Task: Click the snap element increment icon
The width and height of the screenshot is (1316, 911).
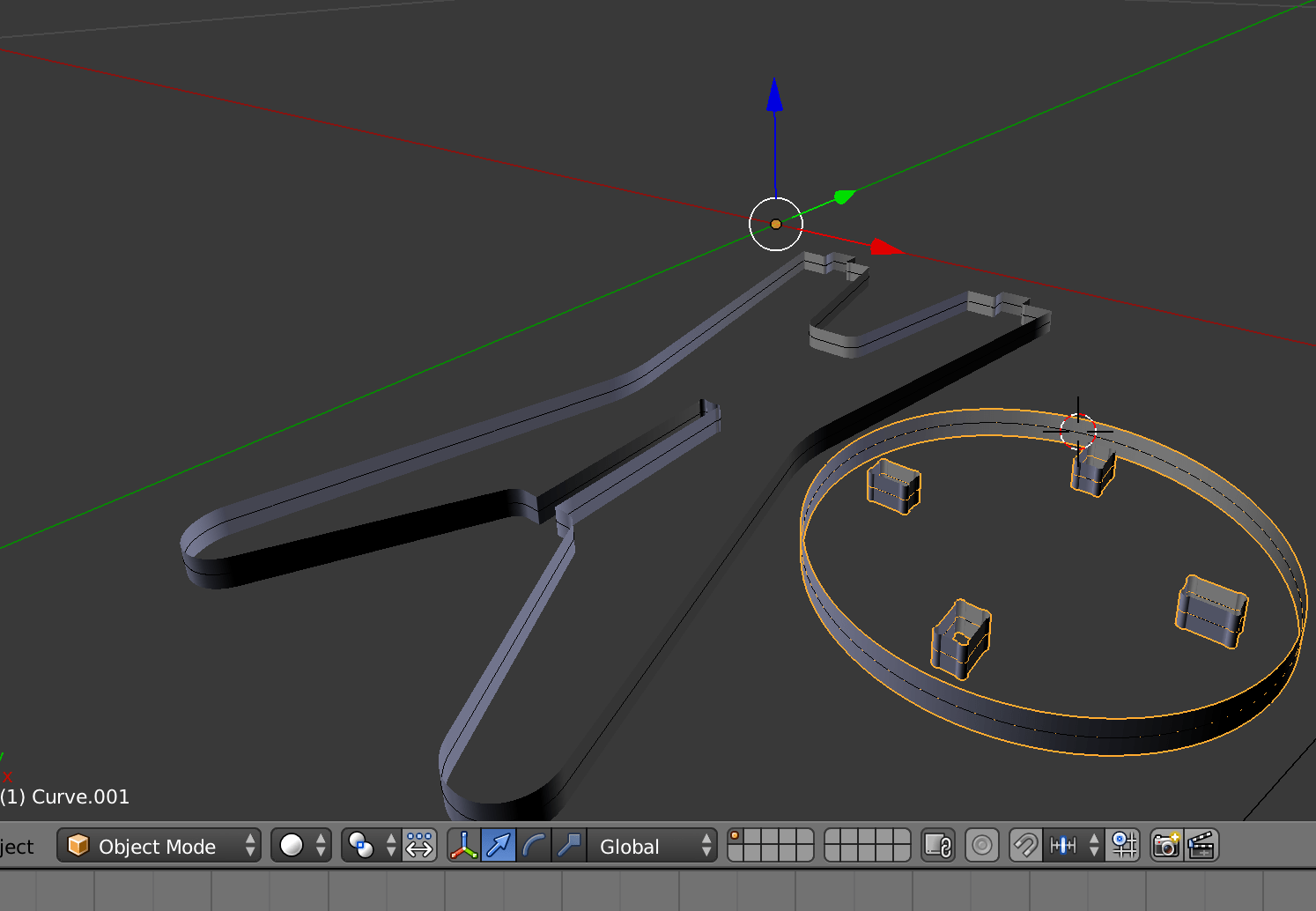Action: (x=1063, y=846)
